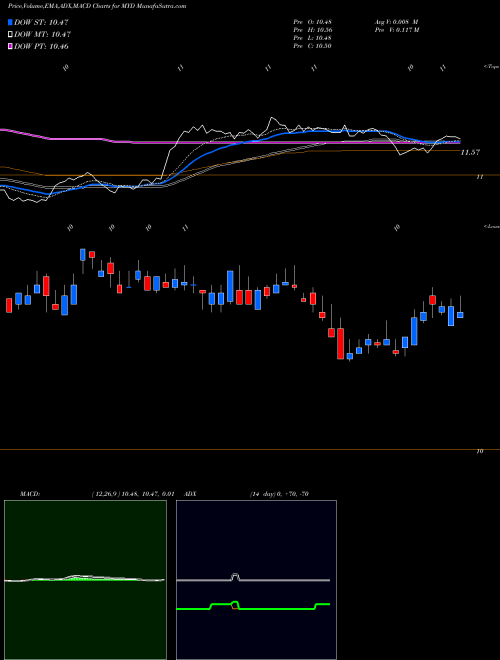Click the MACD (12,26,9) parameter values

pos(132,494)
